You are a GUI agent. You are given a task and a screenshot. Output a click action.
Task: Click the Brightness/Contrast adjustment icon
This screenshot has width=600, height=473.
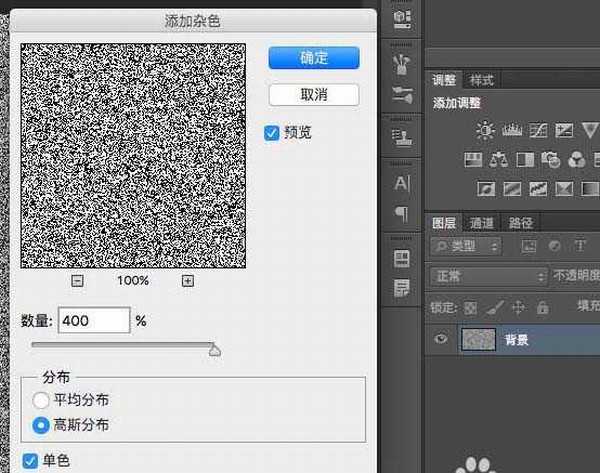pos(486,130)
